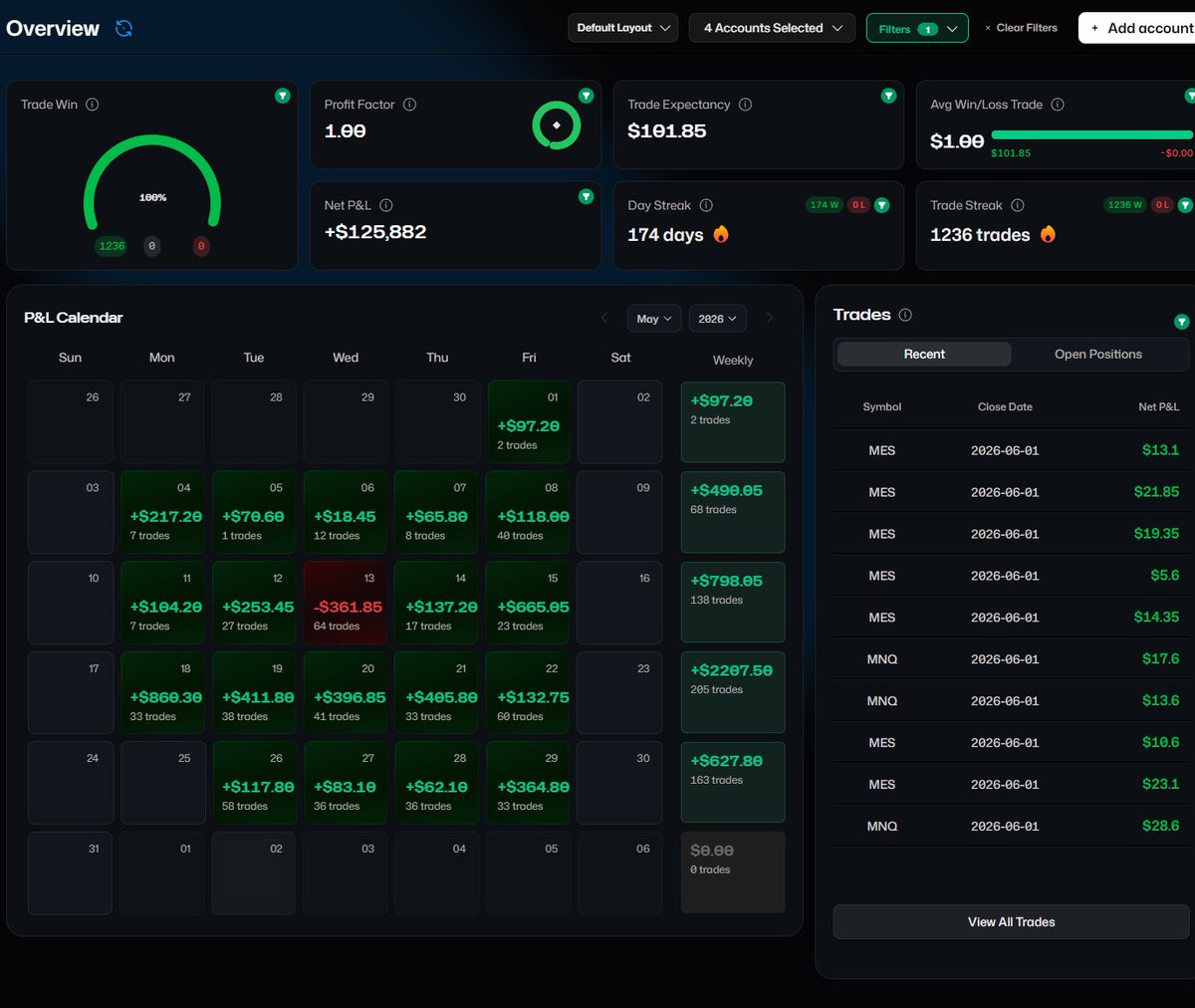1195x1008 pixels.
Task: Click MES trade row with $13.1
Action: click(x=1011, y=450)
